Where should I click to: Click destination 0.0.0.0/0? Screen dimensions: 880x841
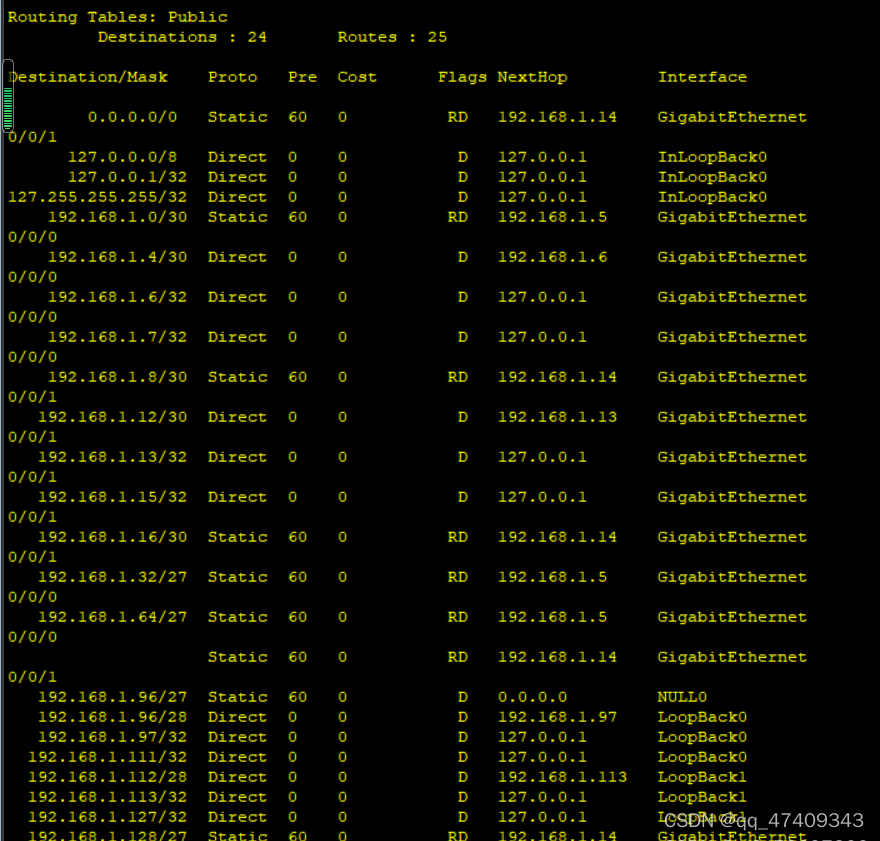point(132,117)
